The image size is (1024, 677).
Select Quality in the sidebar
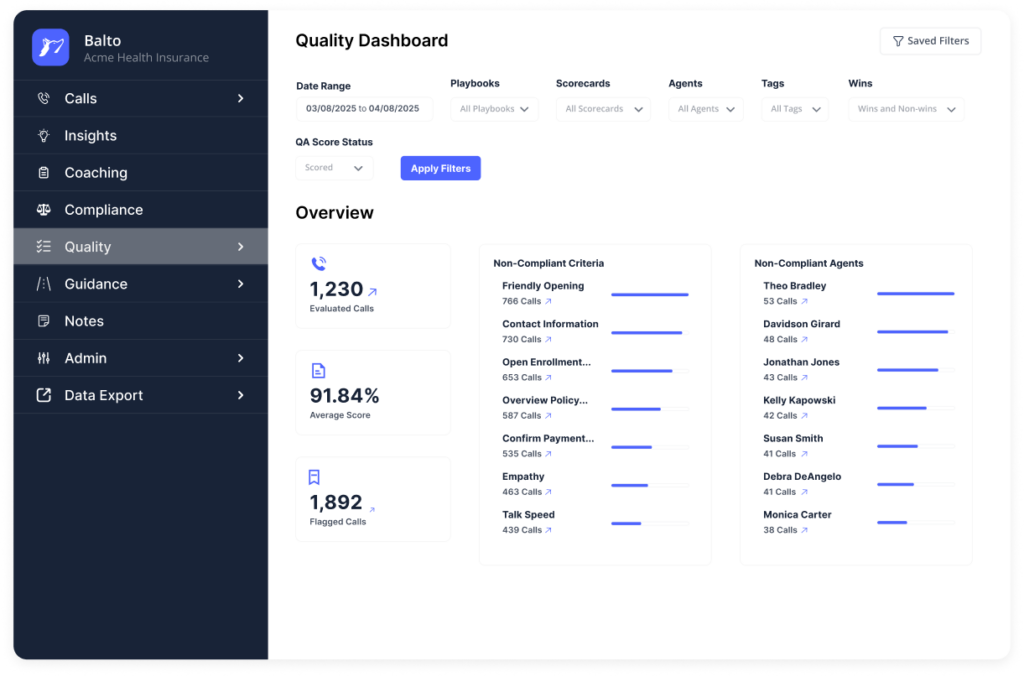coord(88,247)
